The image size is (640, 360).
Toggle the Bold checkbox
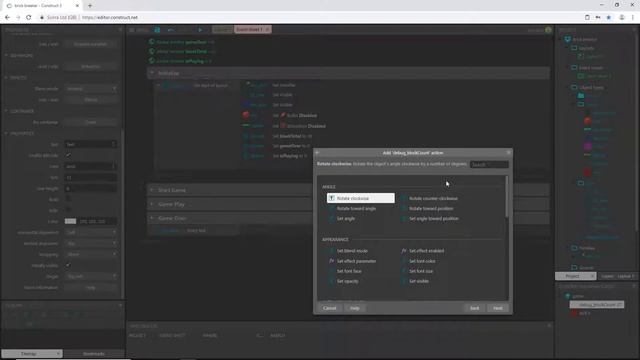(x=68, y=199)
